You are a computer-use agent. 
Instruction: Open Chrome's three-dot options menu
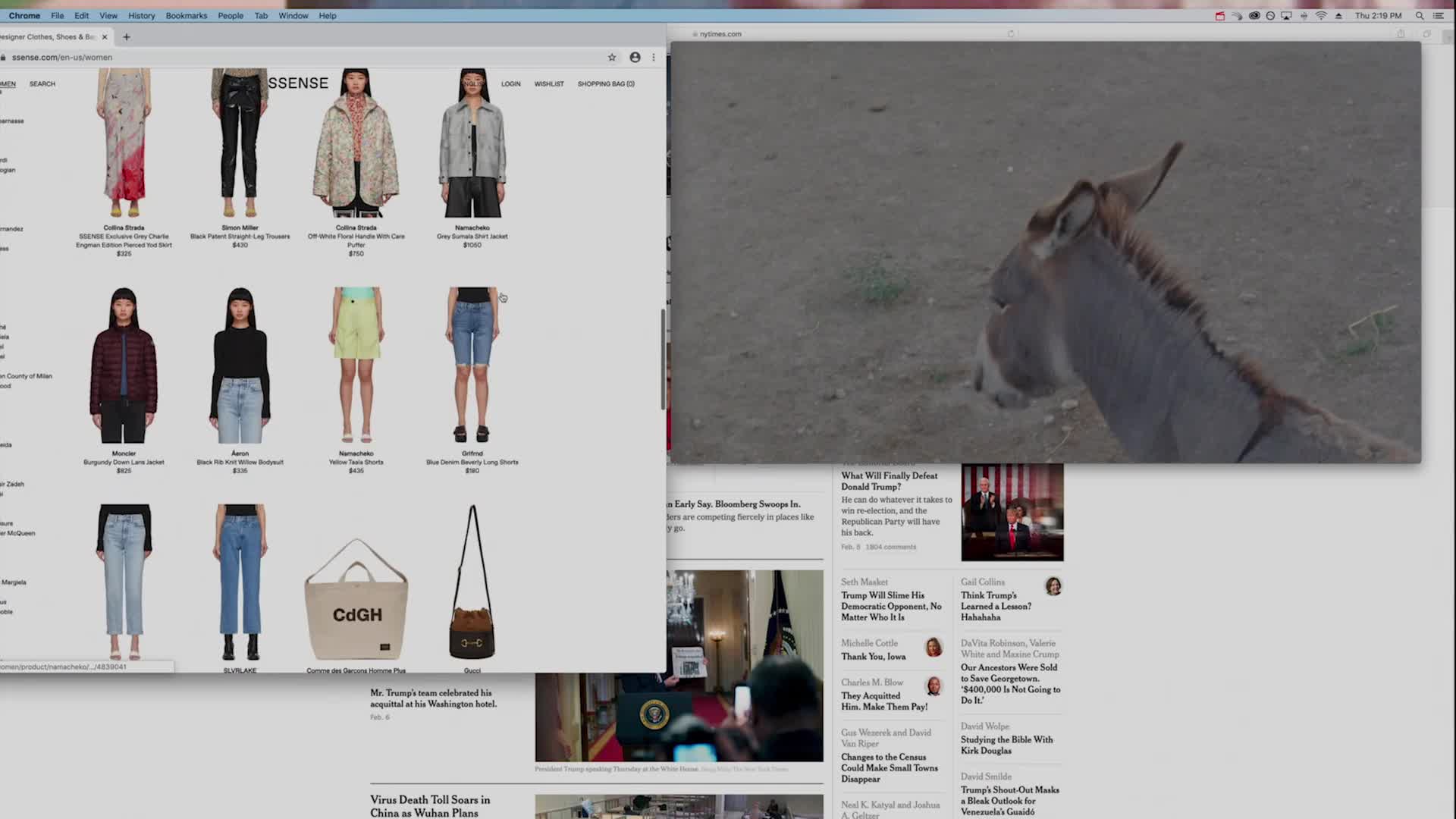click(654, 58)
